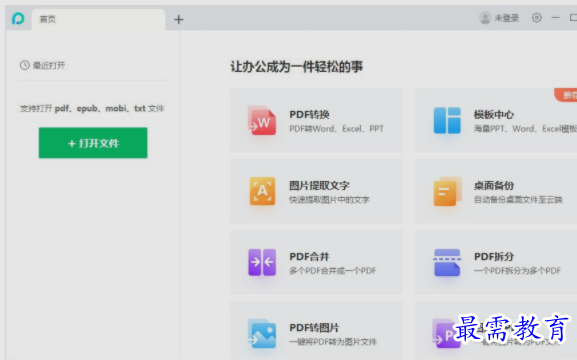577x360 pixels.
Task: Click the 自动备份桌面文件至云端 description
Action: tap(518, 200)
